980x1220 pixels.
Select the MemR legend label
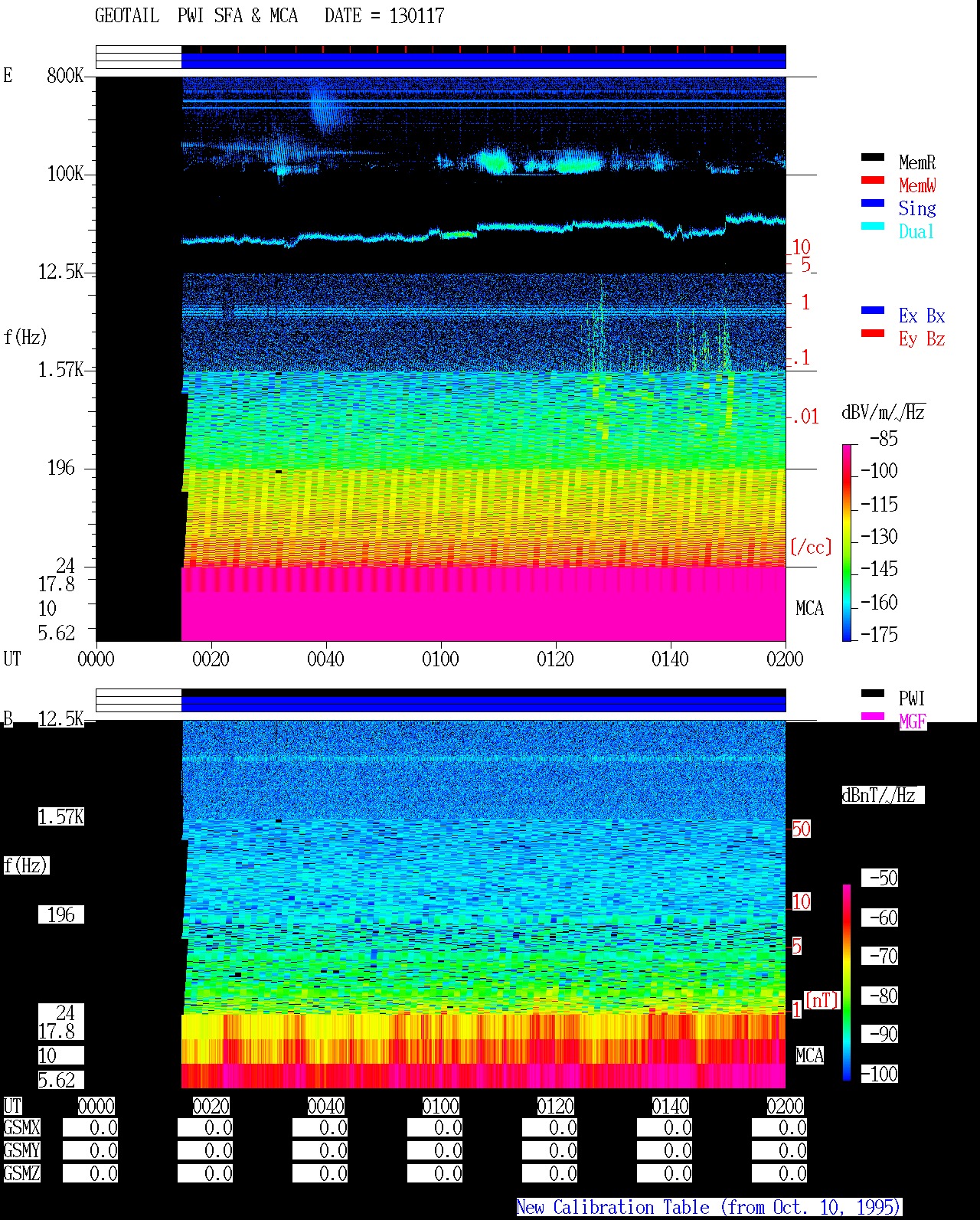coord(917,162)
